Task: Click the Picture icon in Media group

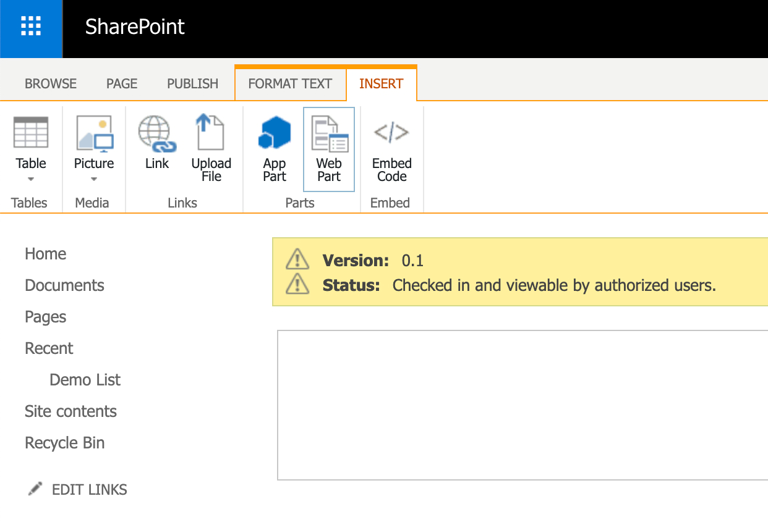Action: pyautogui.click(x=95, y=133)
